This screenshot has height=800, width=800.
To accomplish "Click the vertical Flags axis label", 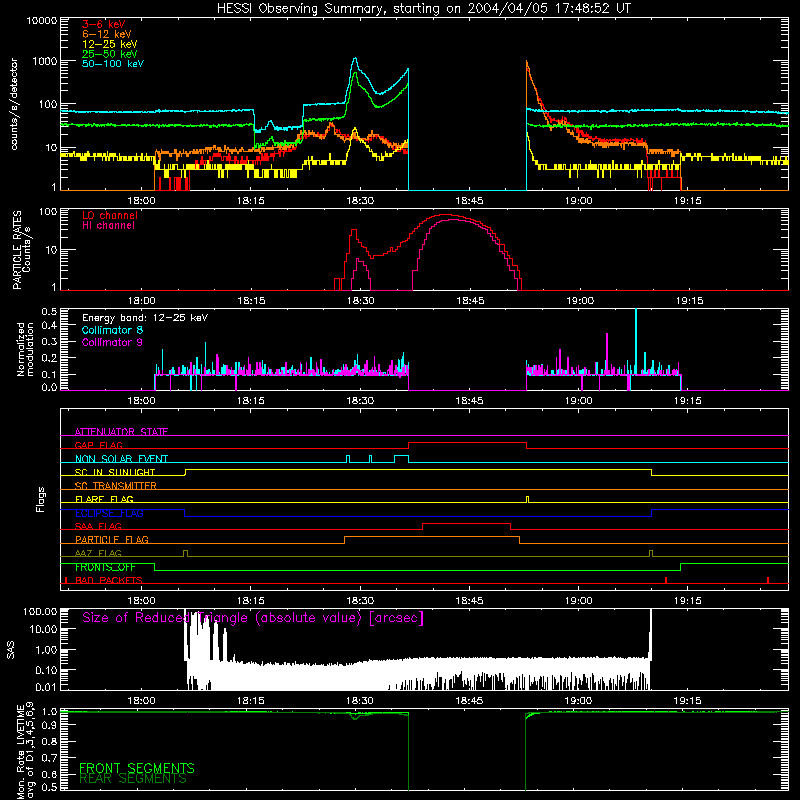I will coord(41,499).
